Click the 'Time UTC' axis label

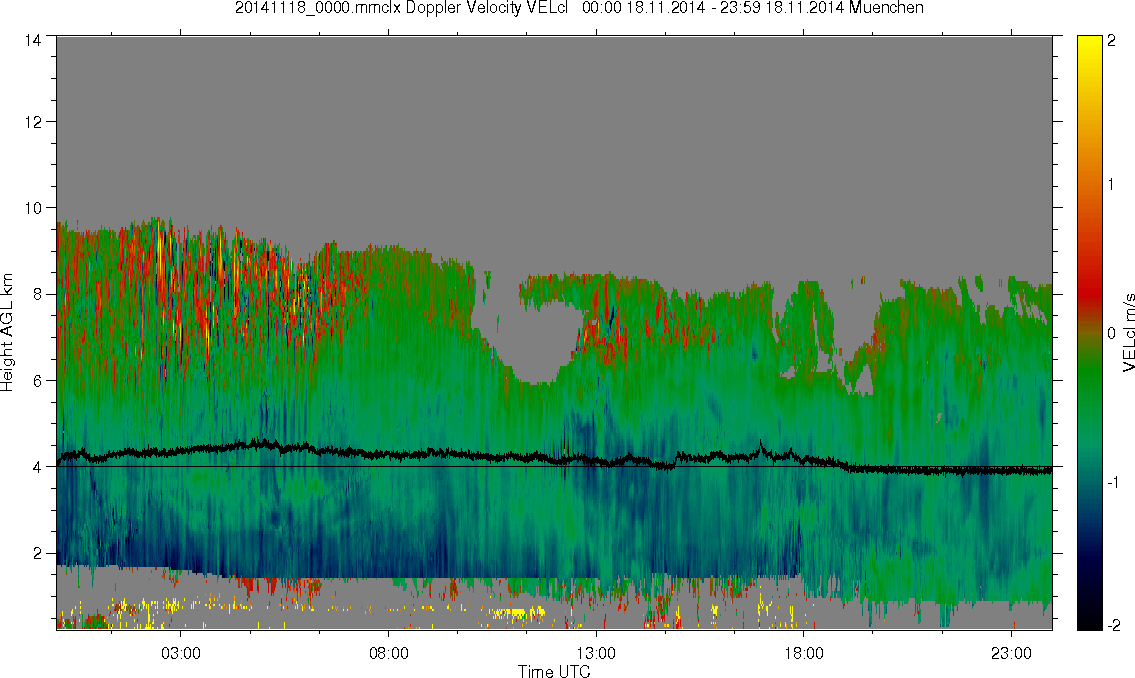coord(554,671)
